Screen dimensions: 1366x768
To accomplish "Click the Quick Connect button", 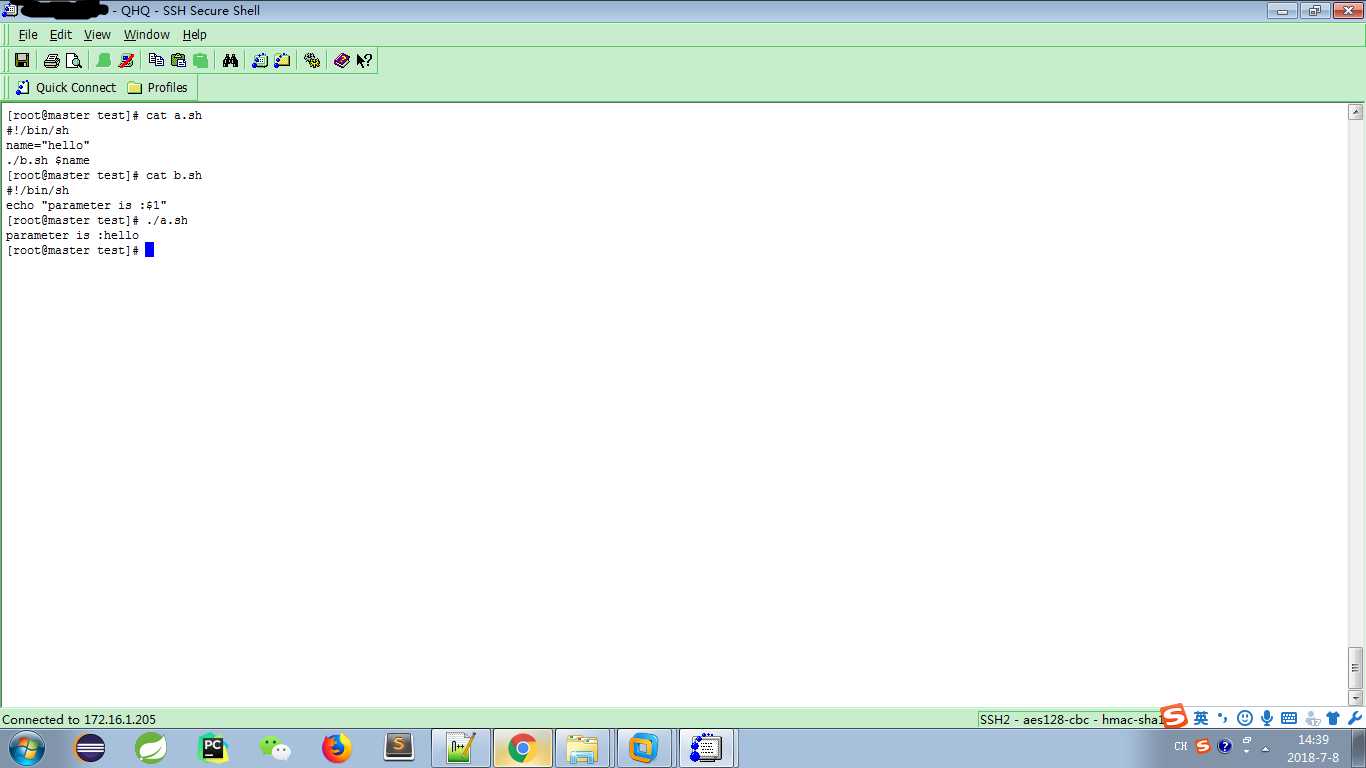I will coord(66,88).
